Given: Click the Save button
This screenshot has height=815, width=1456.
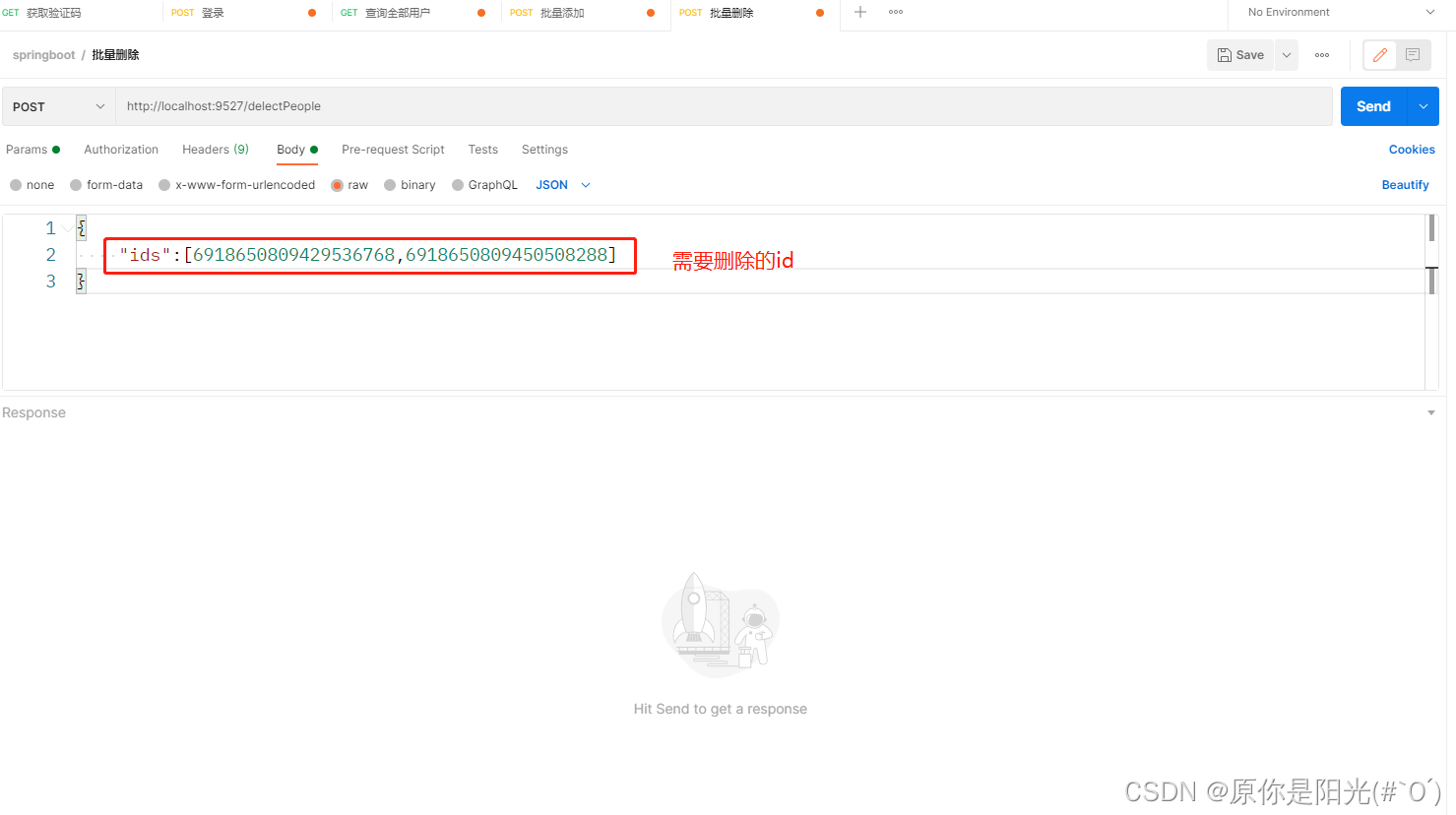Looking at the screenshot, I should tap(1240, 55).
